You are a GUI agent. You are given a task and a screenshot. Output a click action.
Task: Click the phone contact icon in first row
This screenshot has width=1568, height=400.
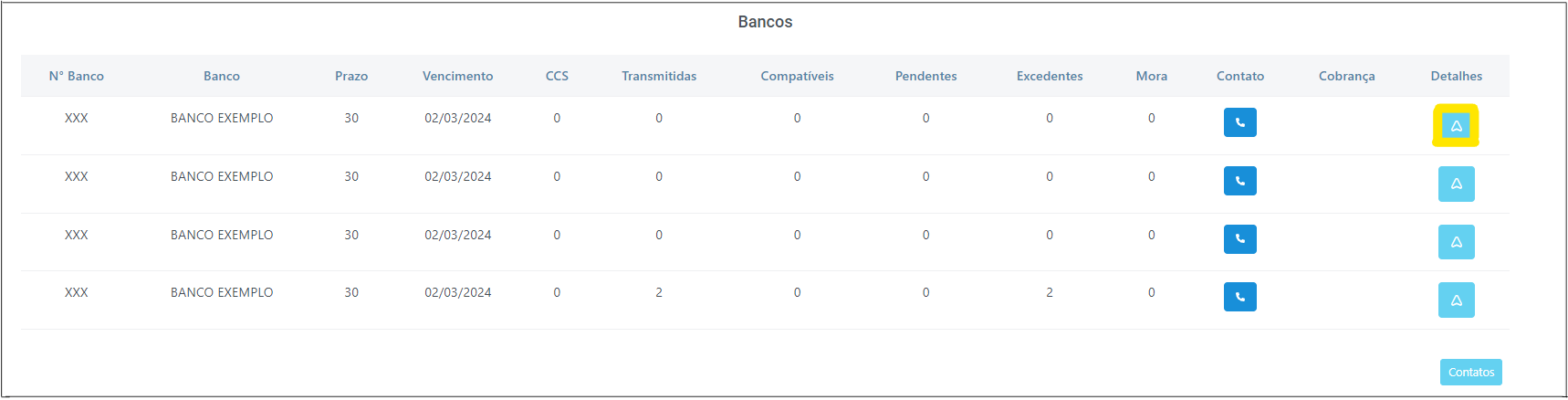(1239, 122)
